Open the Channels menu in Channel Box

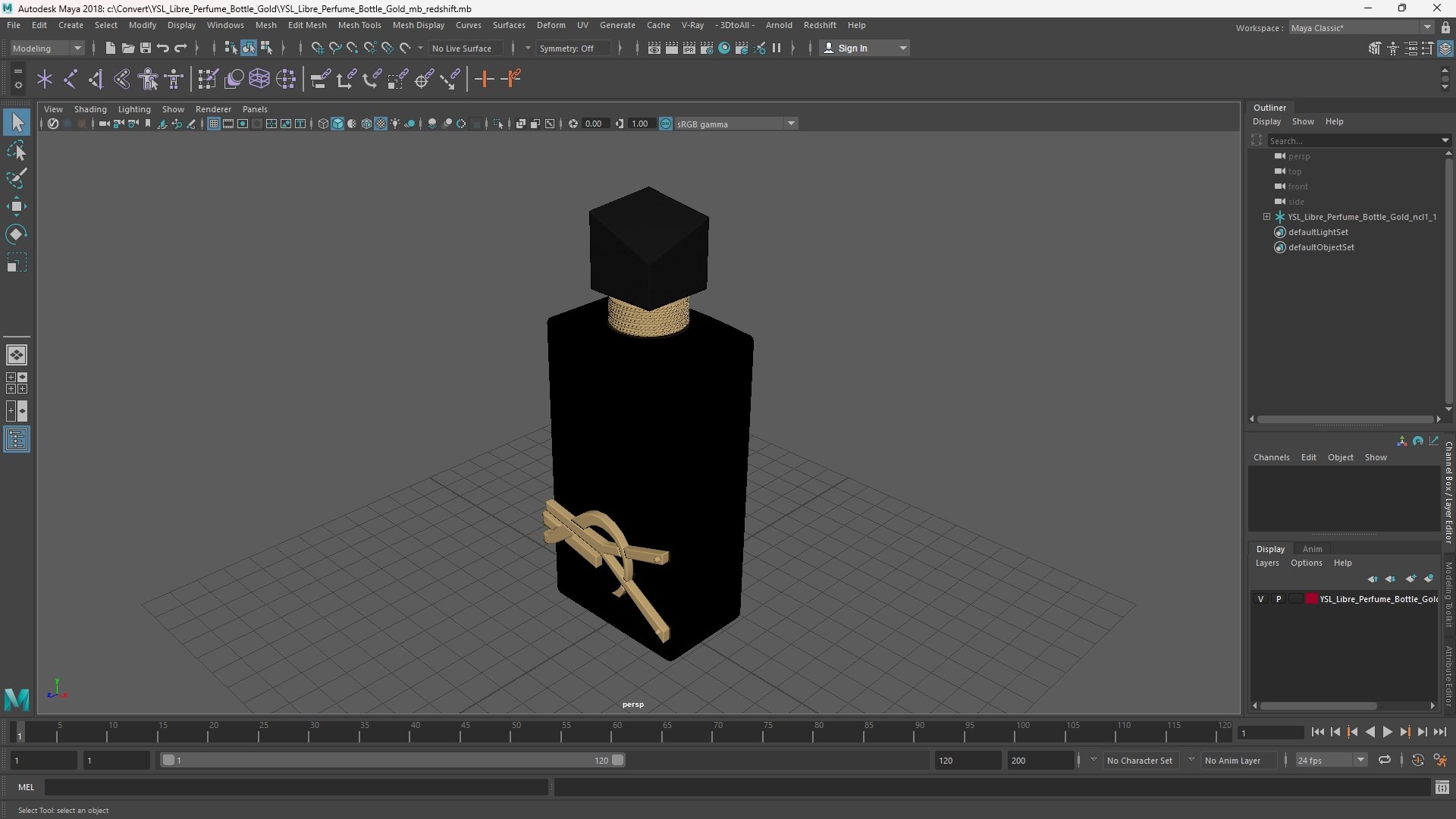click(1271, 457)
